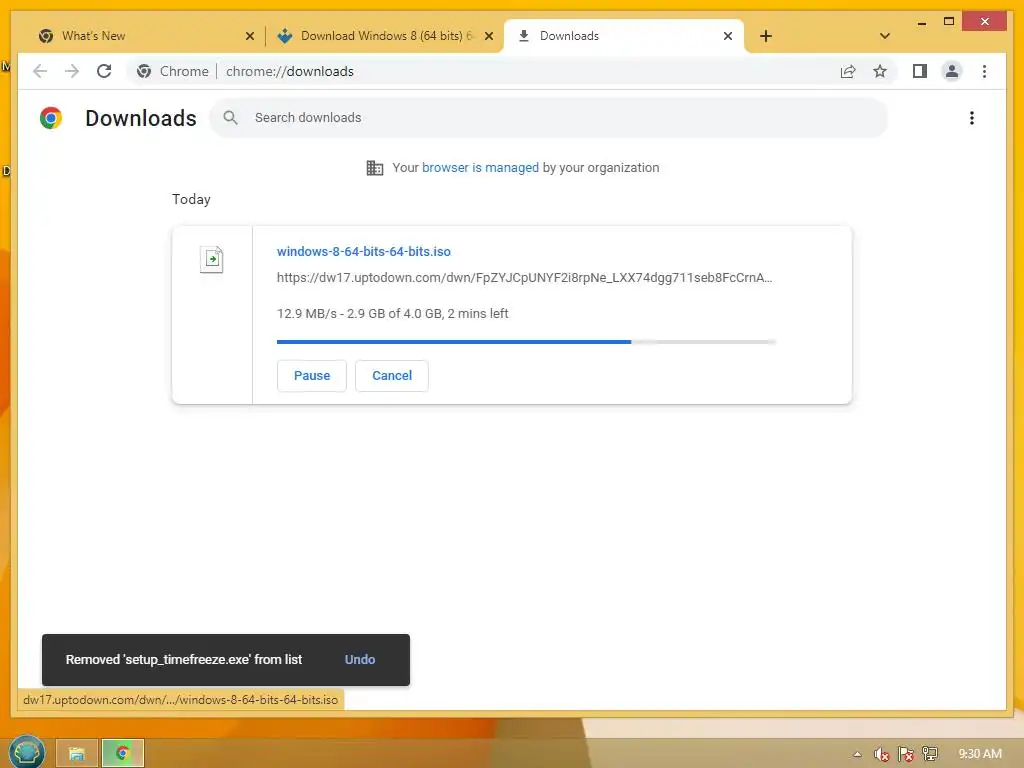The image size is (1024, 768).
Task: Click the download progress bar
Action: click(x=526, y=342)
